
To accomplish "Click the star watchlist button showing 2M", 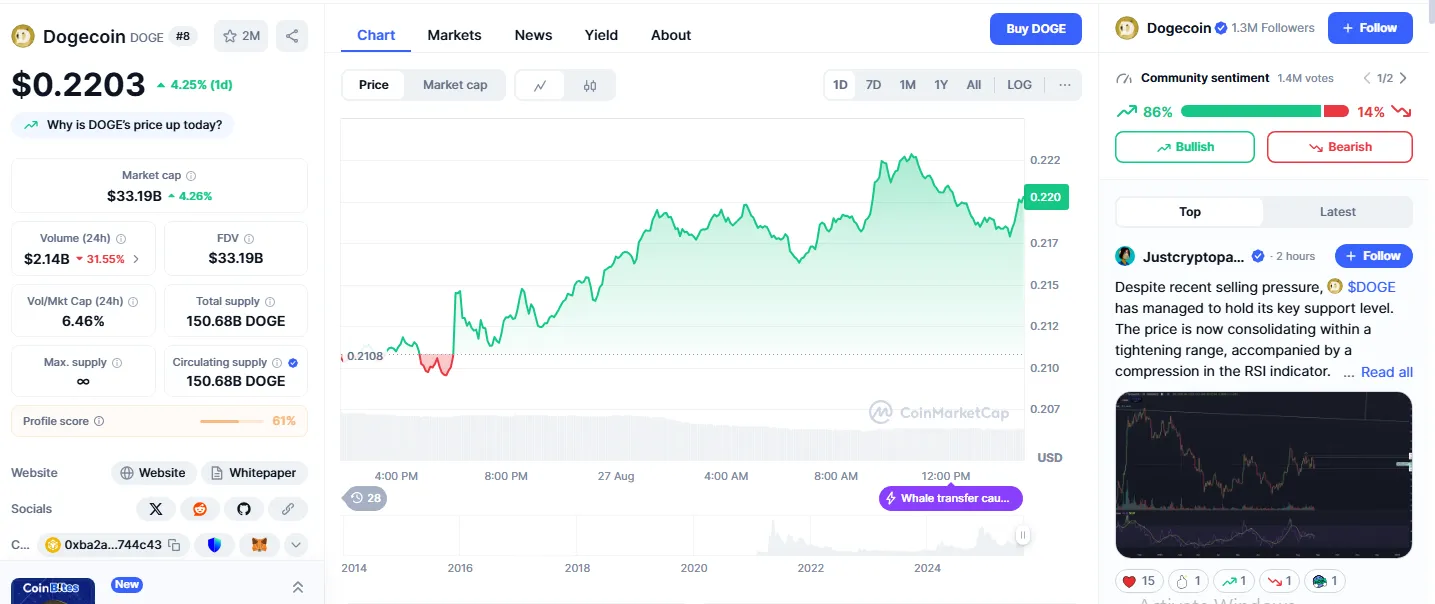I will (x=241, y=36).
